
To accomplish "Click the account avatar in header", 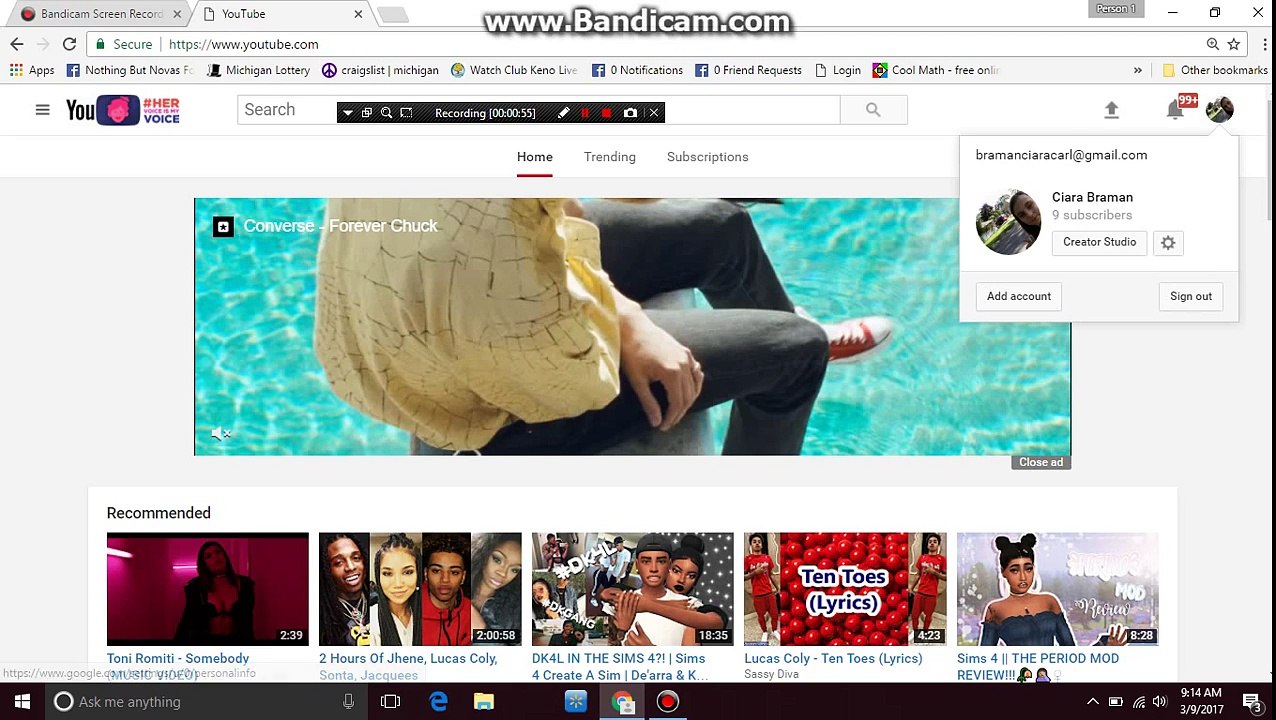I will pos(1219,110).
